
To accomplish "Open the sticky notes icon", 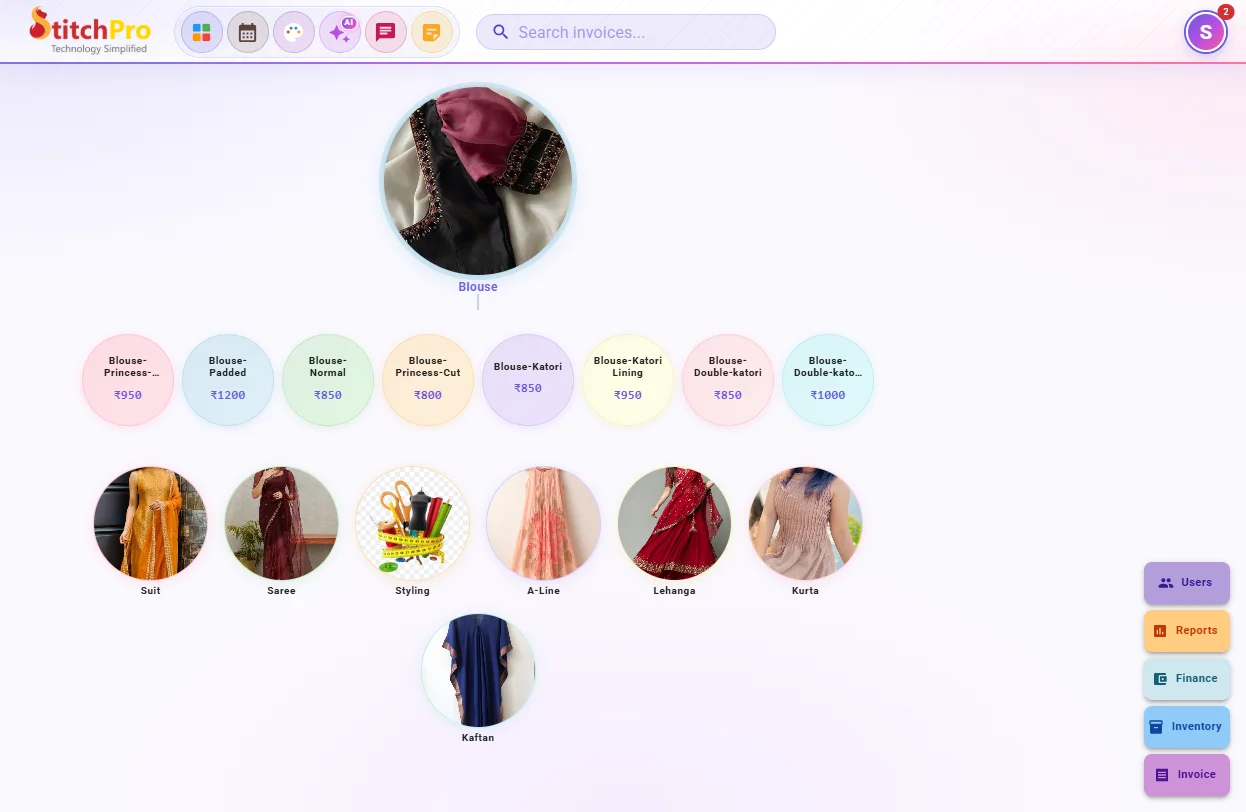I will 432,33.
